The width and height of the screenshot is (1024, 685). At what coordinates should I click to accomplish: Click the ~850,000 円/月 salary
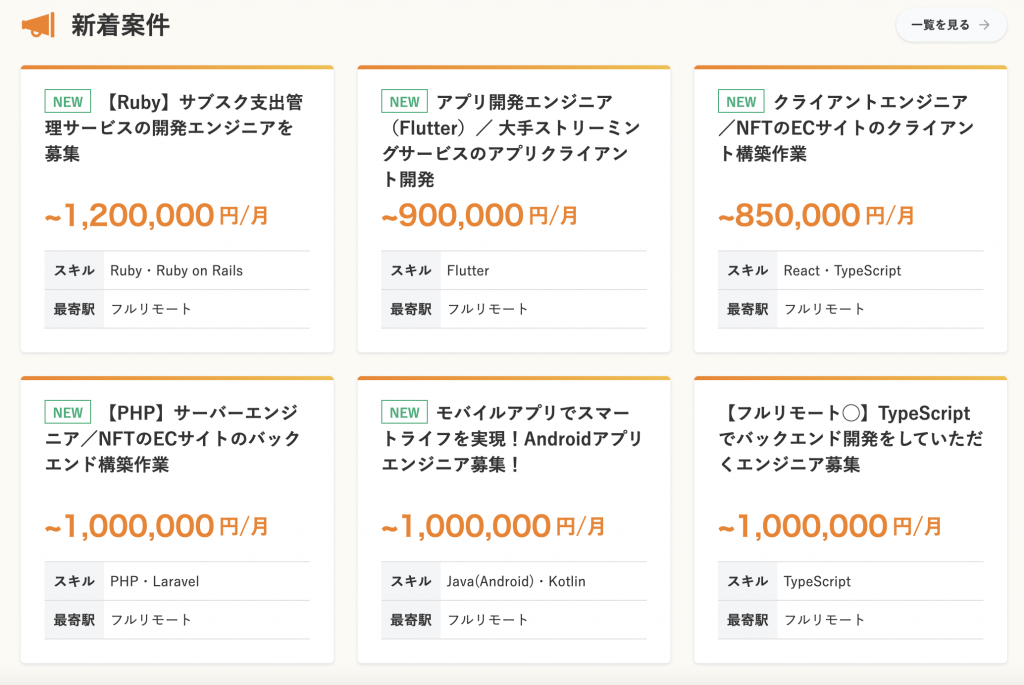coord(816,215)
